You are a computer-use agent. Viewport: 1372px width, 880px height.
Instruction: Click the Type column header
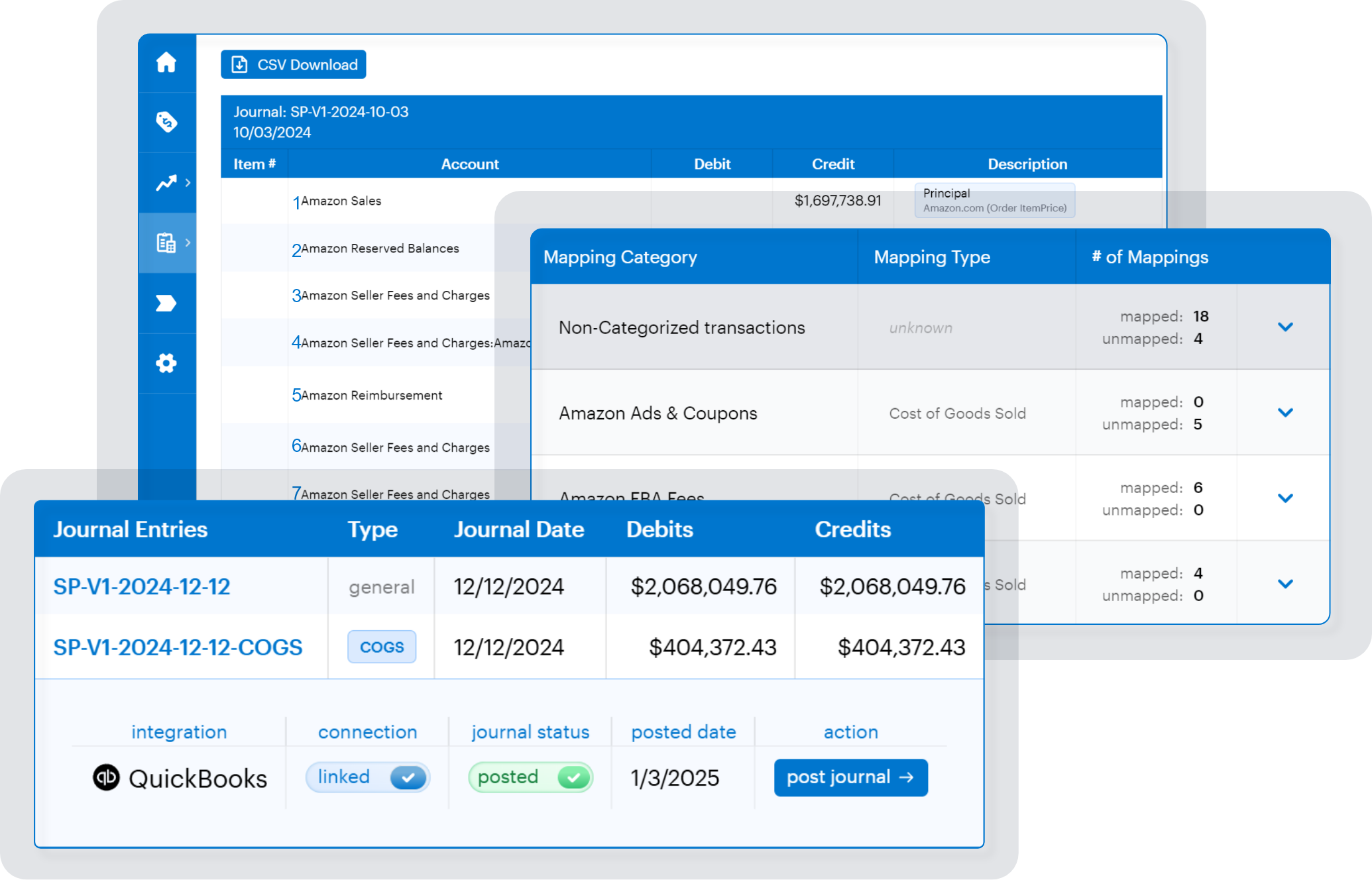[x=372, y=529]
